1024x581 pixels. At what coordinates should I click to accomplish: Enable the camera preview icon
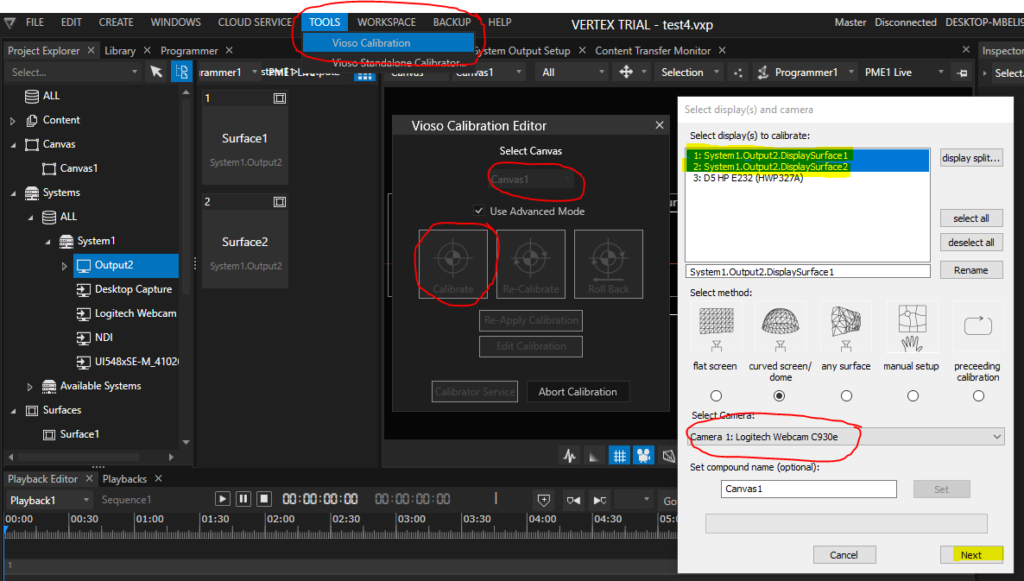coord(643,455)
